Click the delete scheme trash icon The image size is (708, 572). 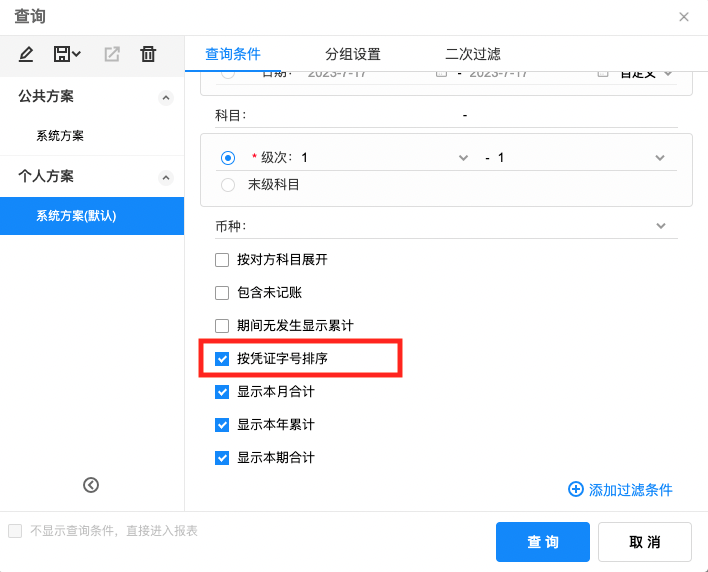148,54
